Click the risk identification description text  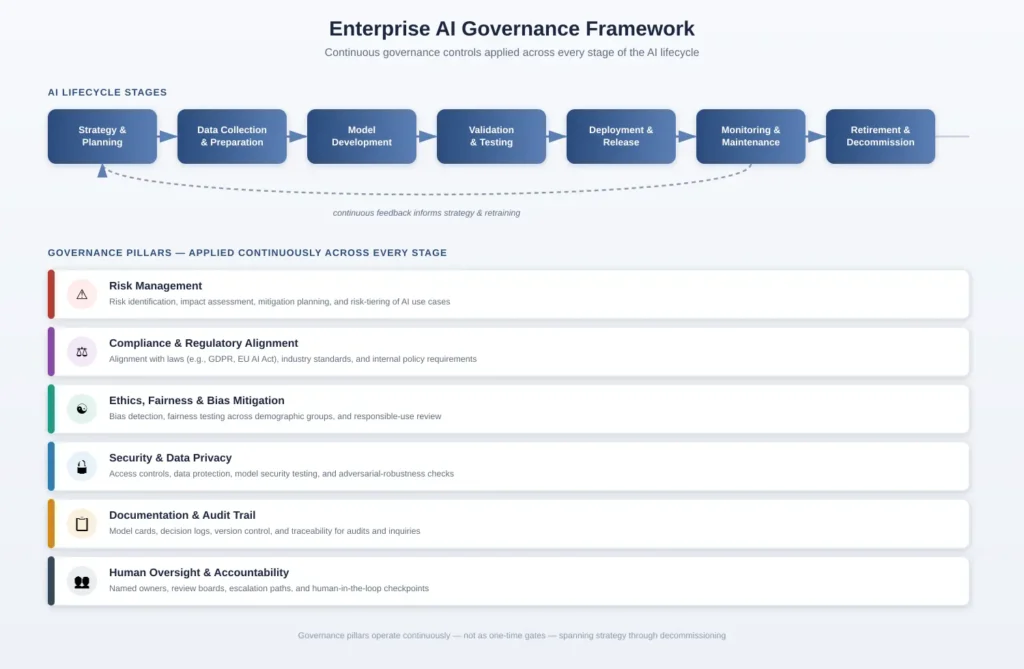coord(280,302)
